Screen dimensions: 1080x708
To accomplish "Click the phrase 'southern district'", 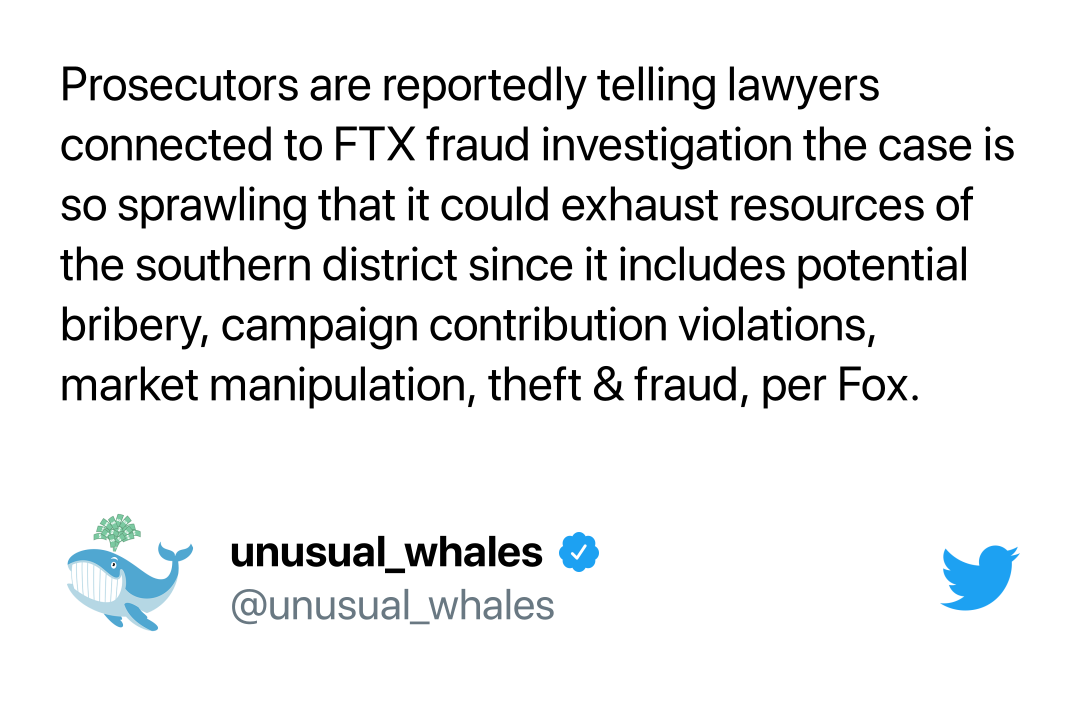I will click(x=296, y=265).
